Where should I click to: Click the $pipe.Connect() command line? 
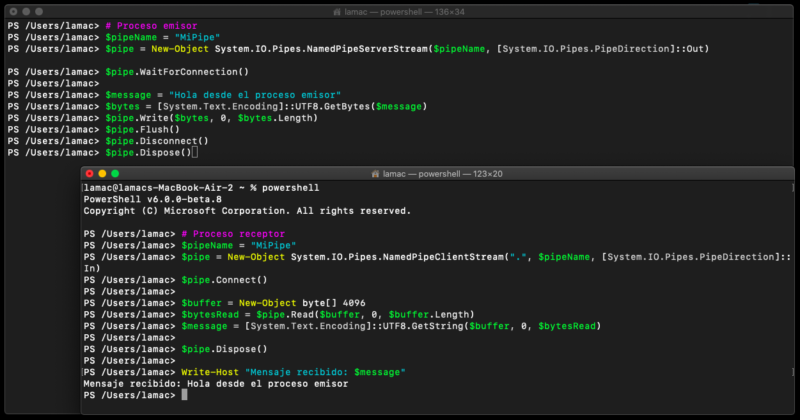pos(224,280)
